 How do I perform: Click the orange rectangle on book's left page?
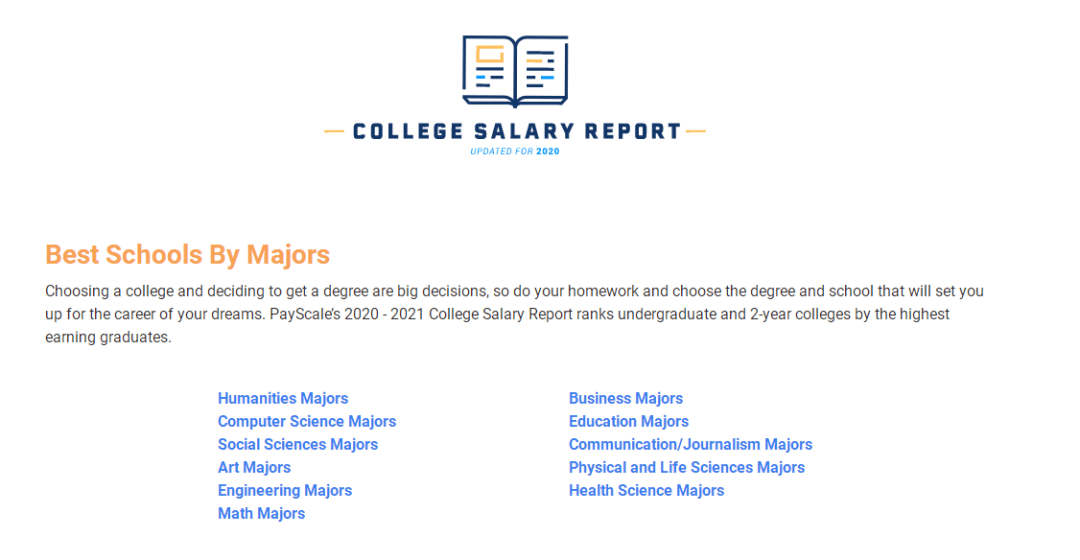tap(490, 54)
